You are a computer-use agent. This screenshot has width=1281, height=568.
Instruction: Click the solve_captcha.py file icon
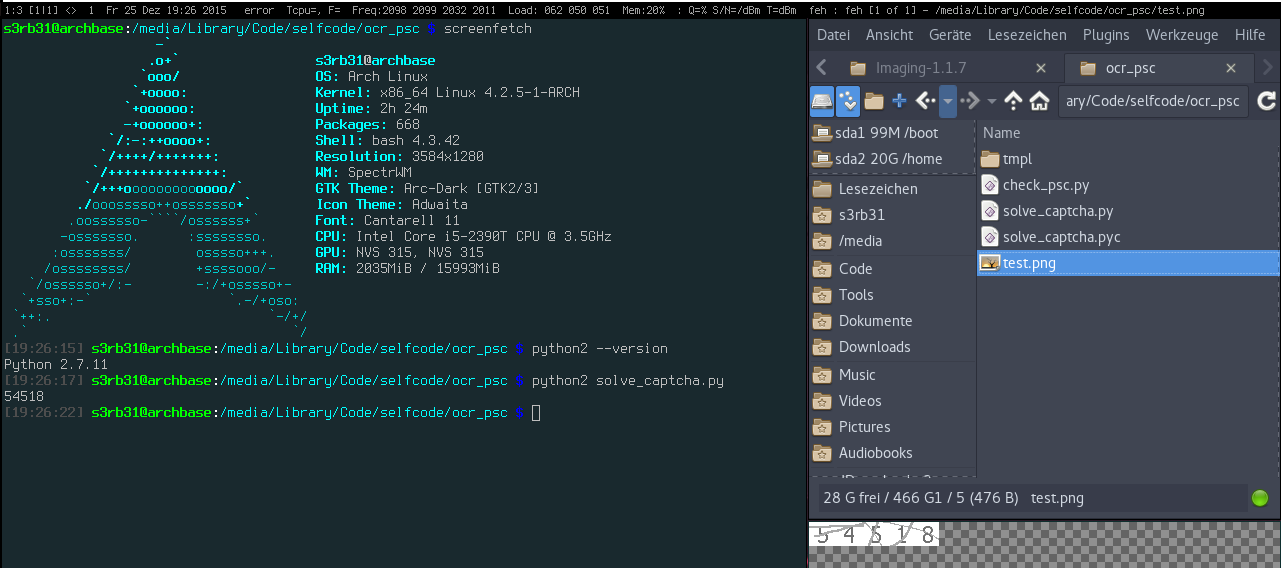coord(990,210)
